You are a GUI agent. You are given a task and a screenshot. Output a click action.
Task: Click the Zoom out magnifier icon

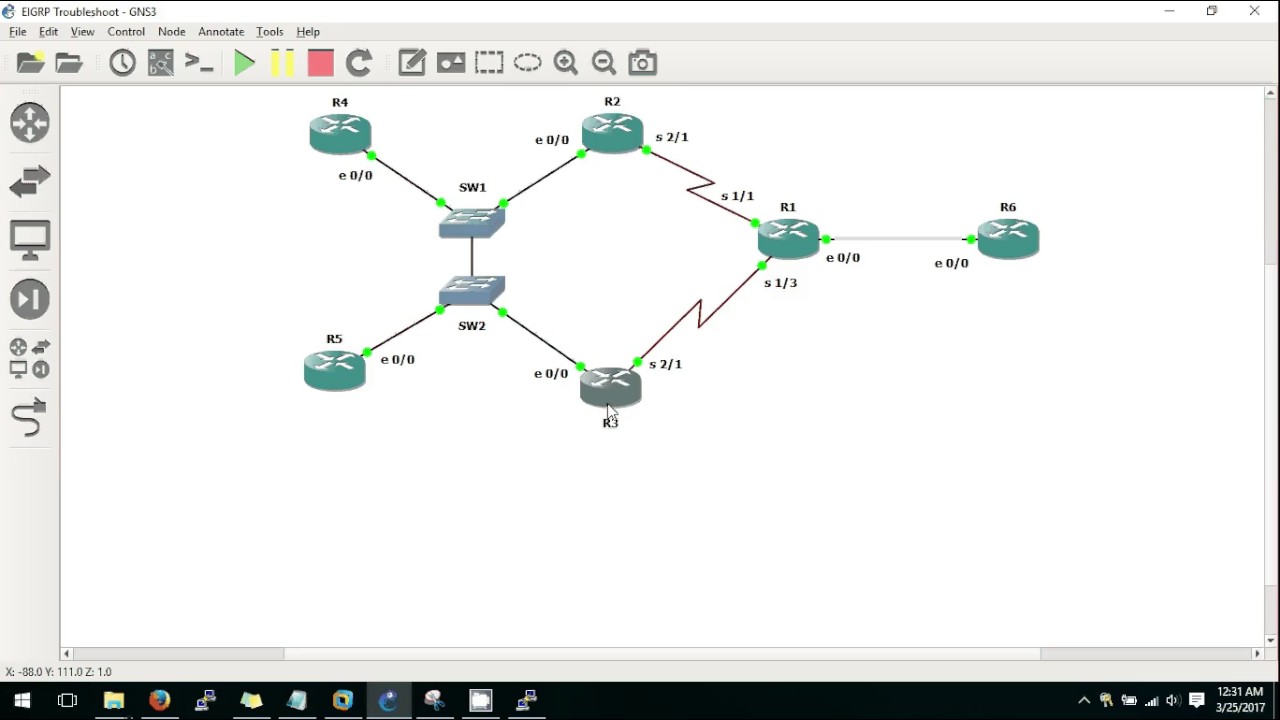tap(604, 63)
